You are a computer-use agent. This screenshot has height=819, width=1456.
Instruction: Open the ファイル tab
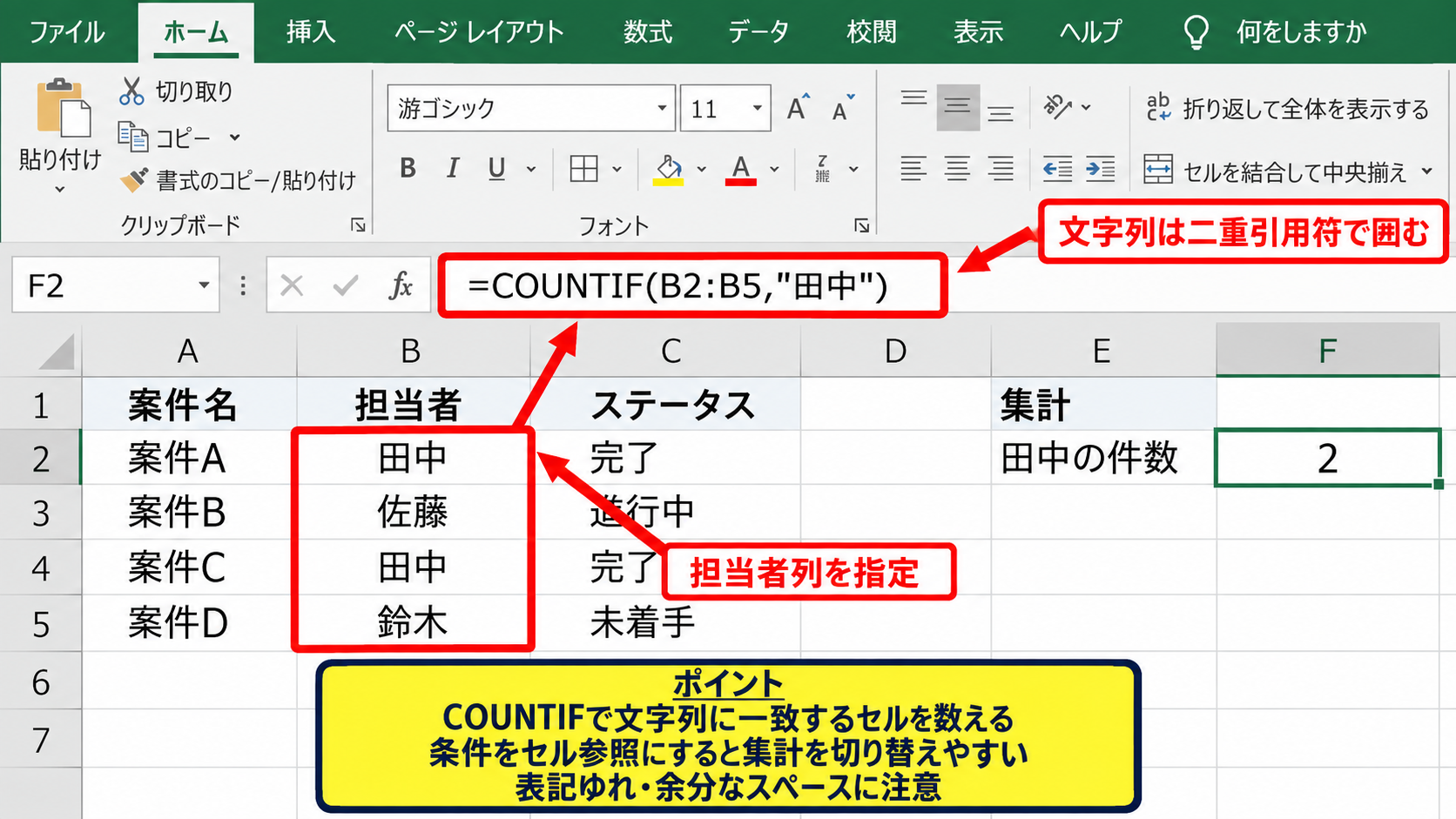[66, 32]
